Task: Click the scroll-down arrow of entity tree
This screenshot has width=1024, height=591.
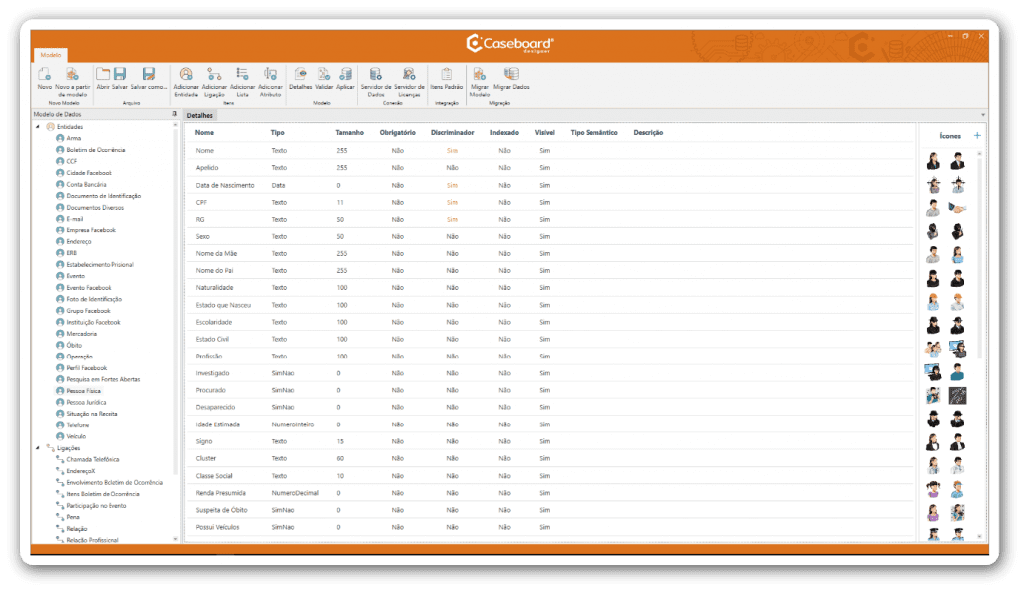Action: pos(175,539)
